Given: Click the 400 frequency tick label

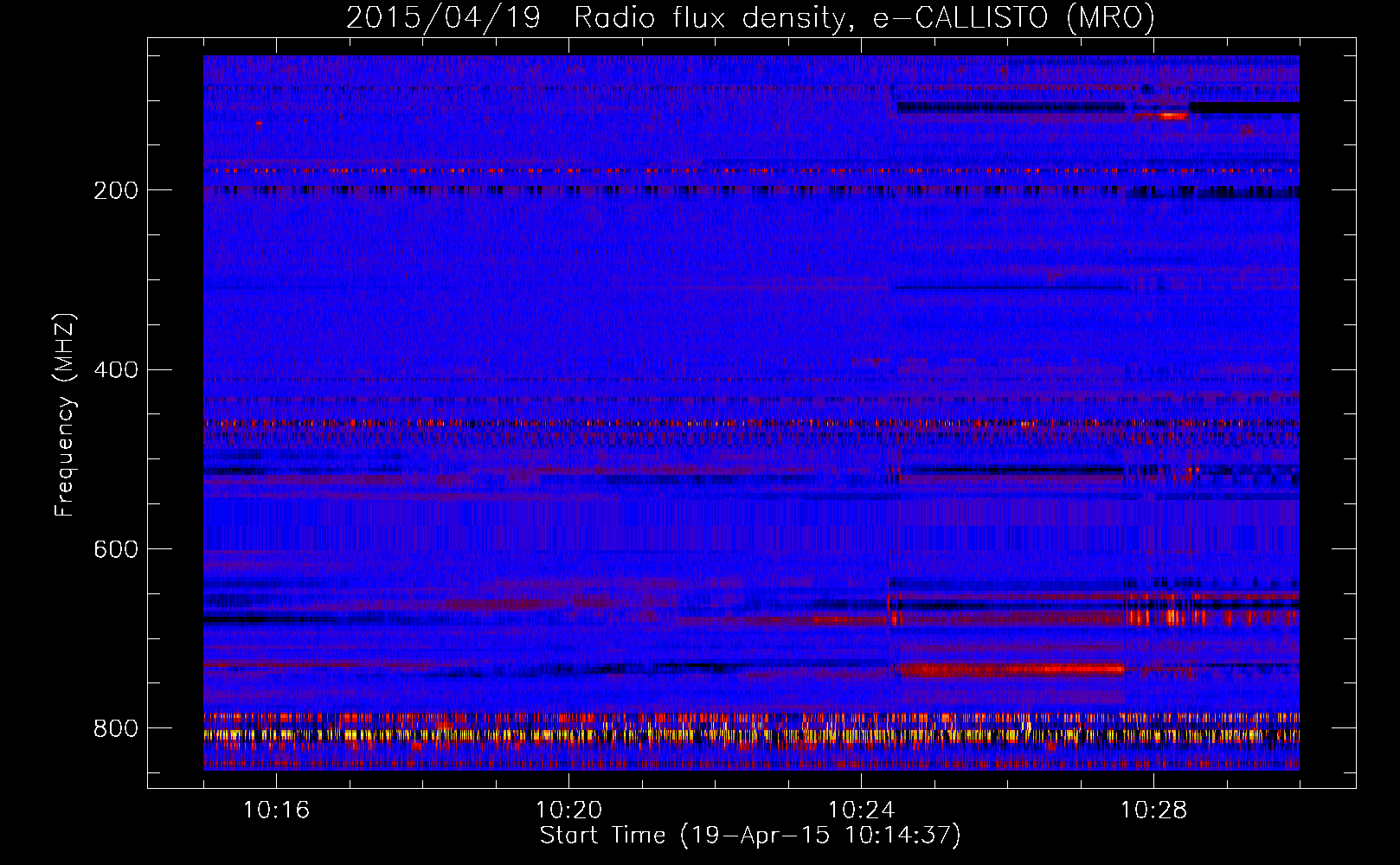Looking at the screenshot, I should coord(116,370).
